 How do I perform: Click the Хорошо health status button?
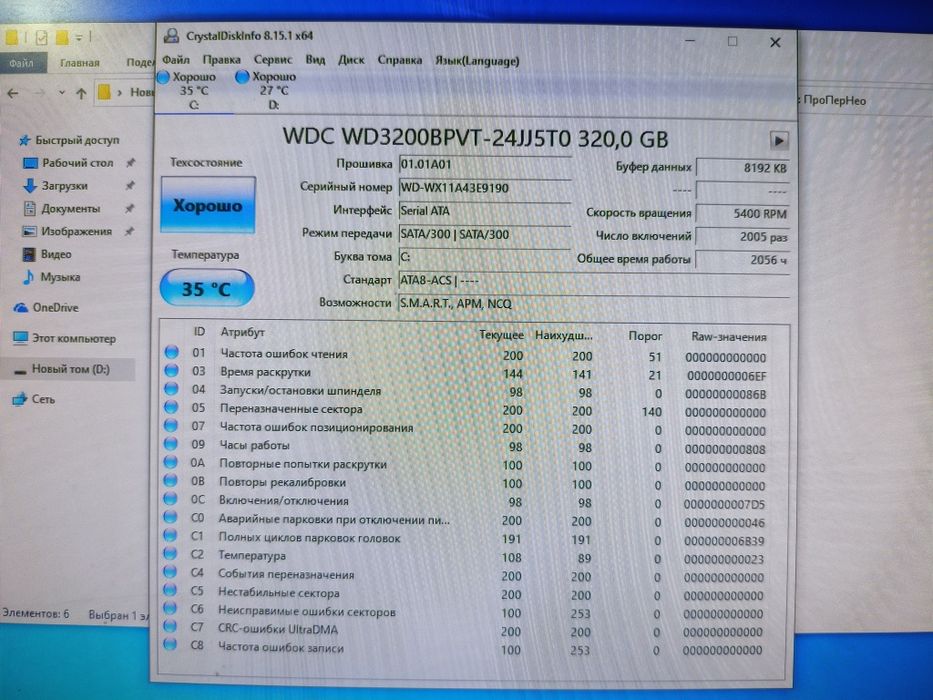[208, 205]
